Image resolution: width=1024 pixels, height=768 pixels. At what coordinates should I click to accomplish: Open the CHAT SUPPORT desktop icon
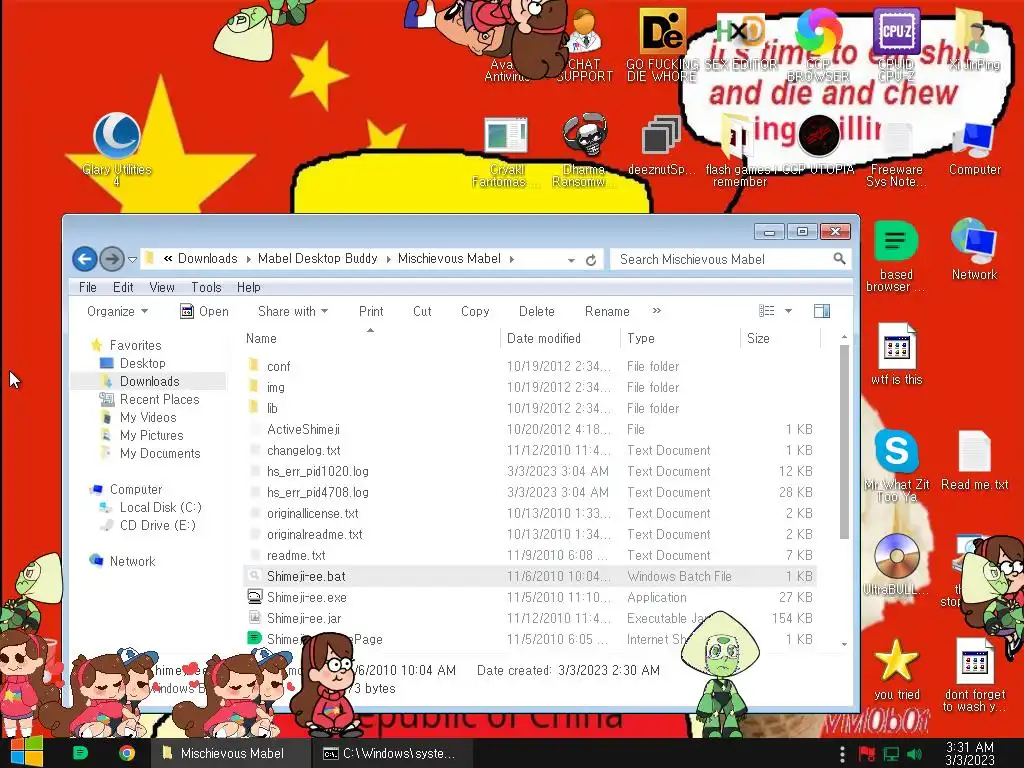[x=584, y=46]
